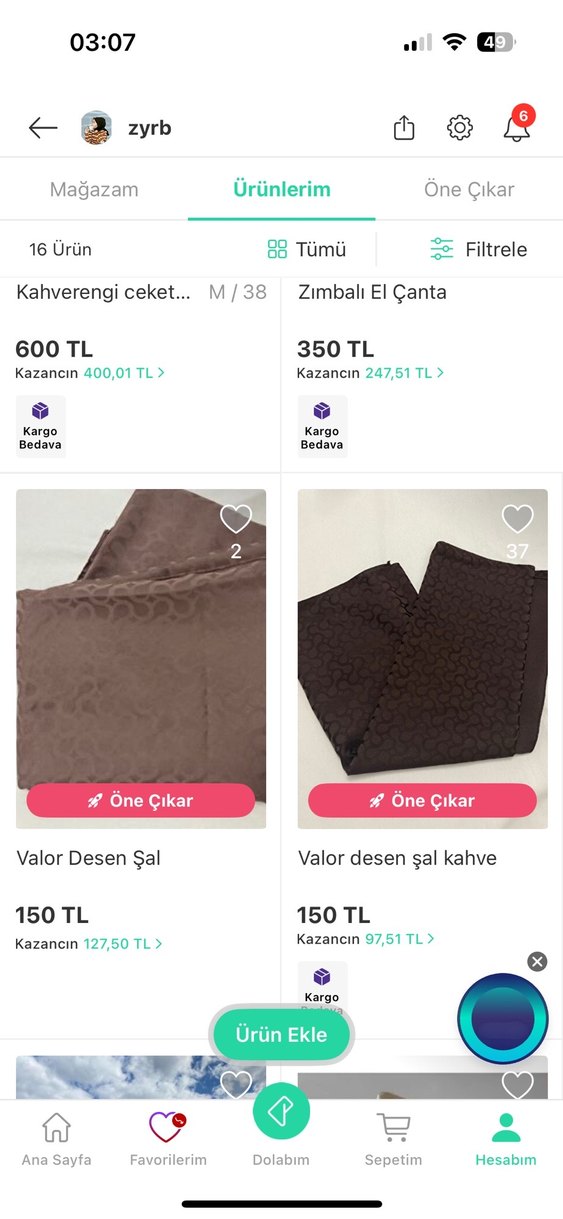This screenshot has width=563, height=1219.
Task: Open the Filtrele filter options
Action: (478, 249)
